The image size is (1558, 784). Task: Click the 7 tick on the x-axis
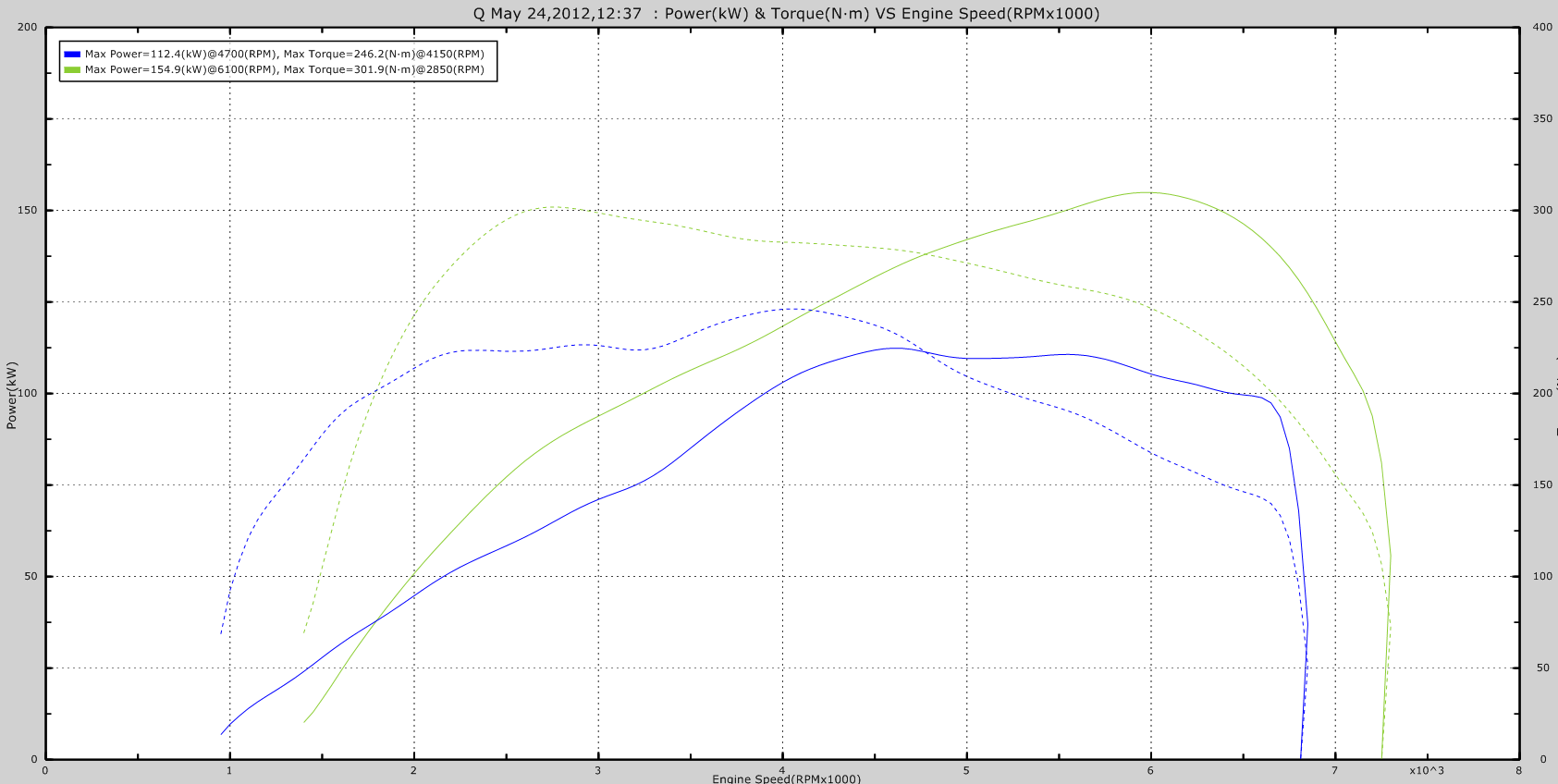coord(1334,770)
